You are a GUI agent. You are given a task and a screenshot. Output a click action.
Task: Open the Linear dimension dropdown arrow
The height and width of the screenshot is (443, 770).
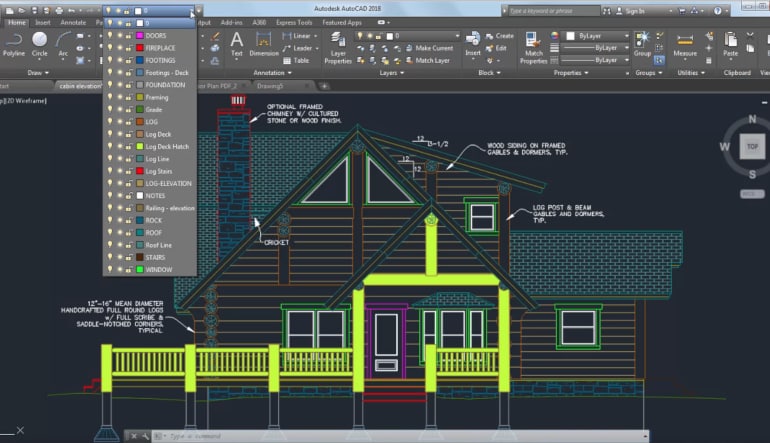click(x=315, y=36)
